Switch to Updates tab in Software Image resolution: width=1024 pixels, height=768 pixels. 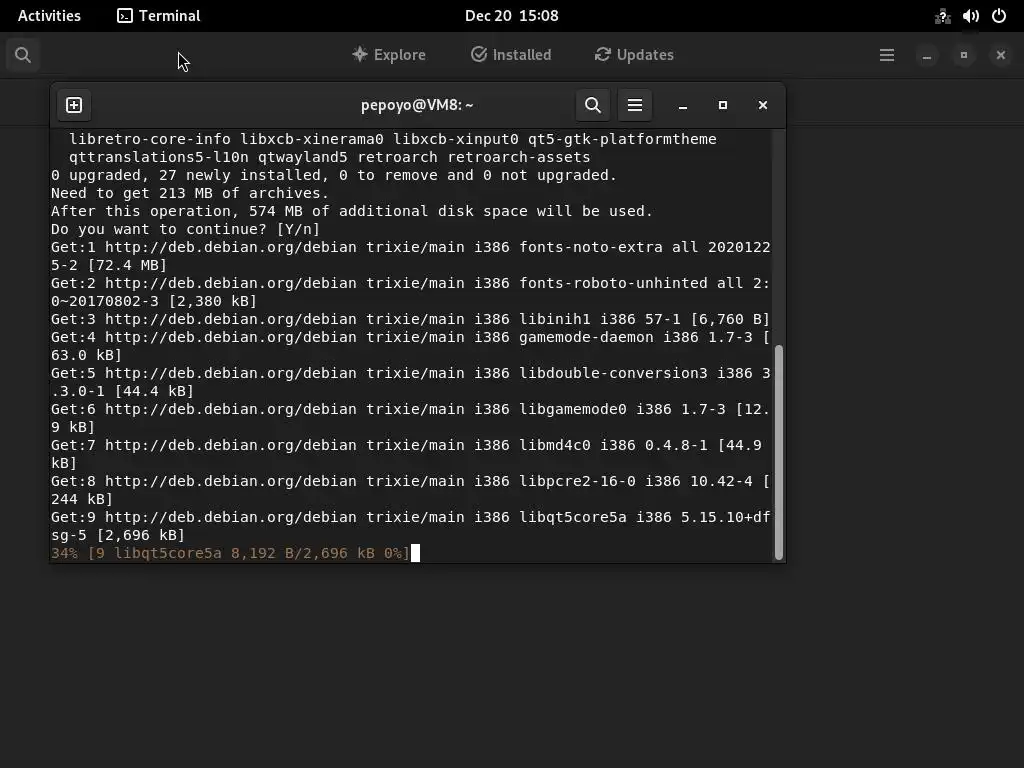click(x=634, y=55)
